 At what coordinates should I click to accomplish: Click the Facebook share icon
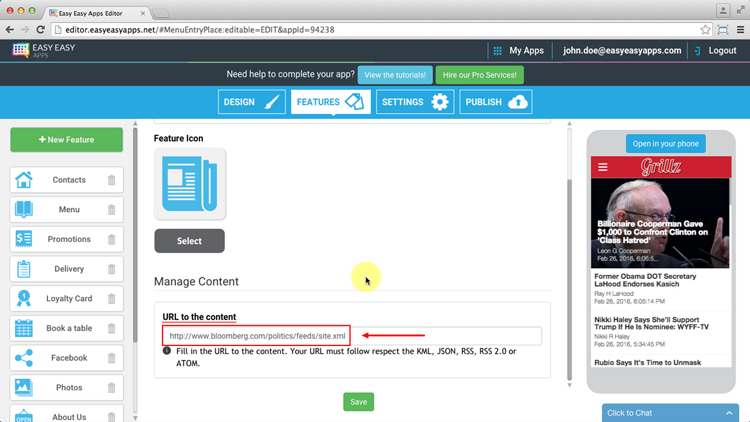coord(23,358)
